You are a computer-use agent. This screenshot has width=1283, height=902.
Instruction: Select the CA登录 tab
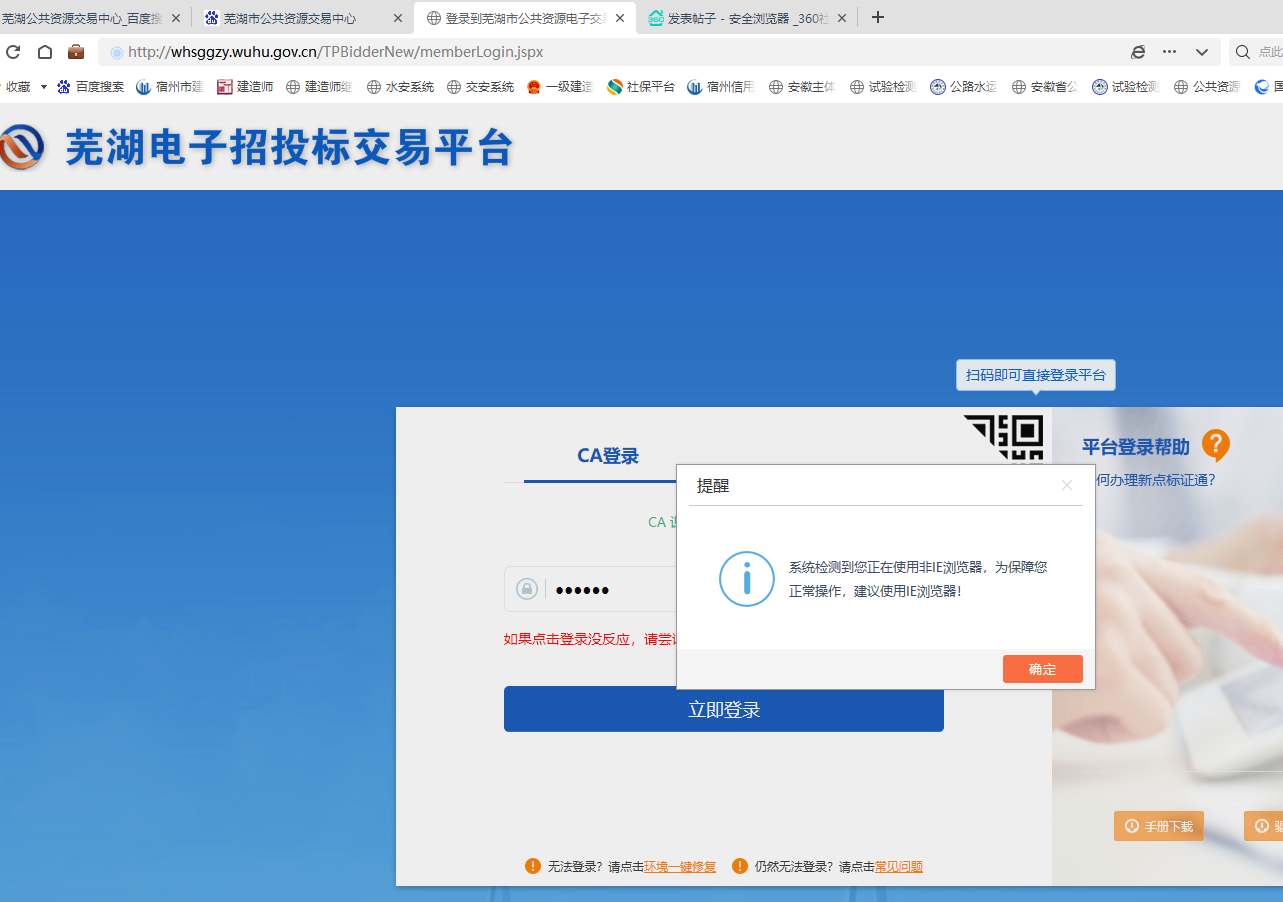coord(608,456)
